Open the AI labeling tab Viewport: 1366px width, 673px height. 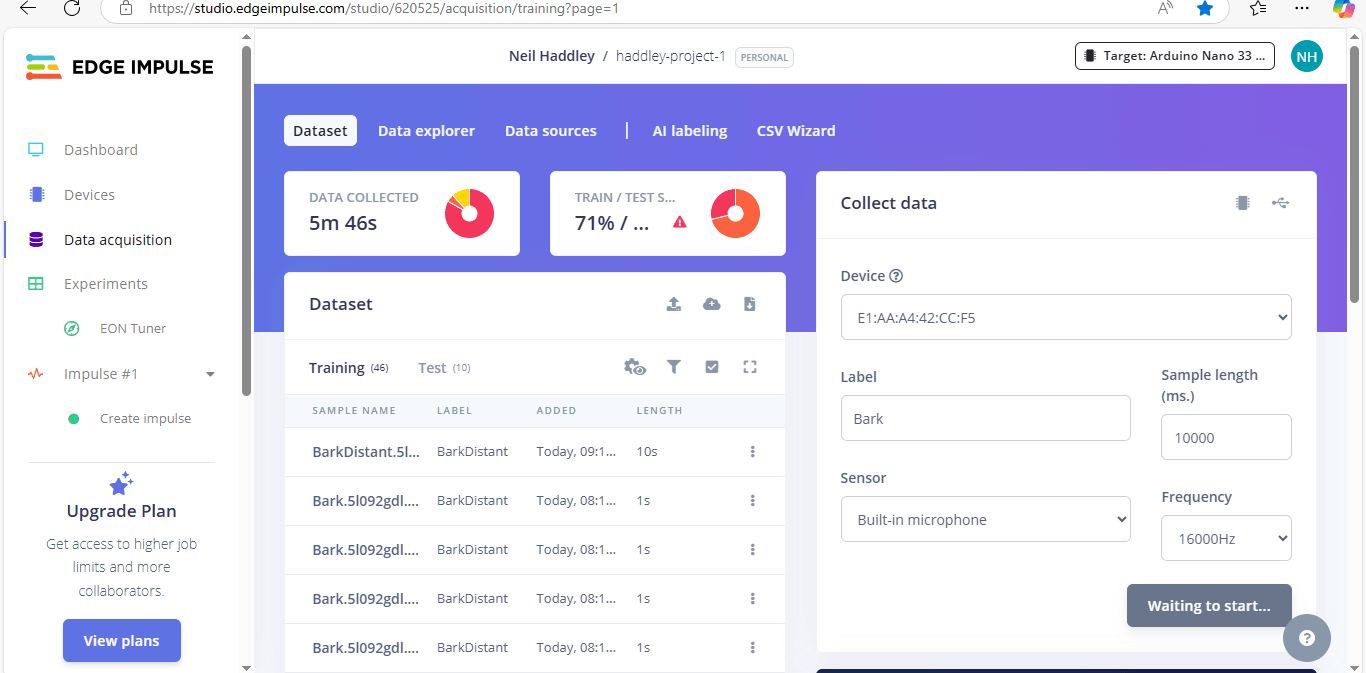click(x=690, y=131)
